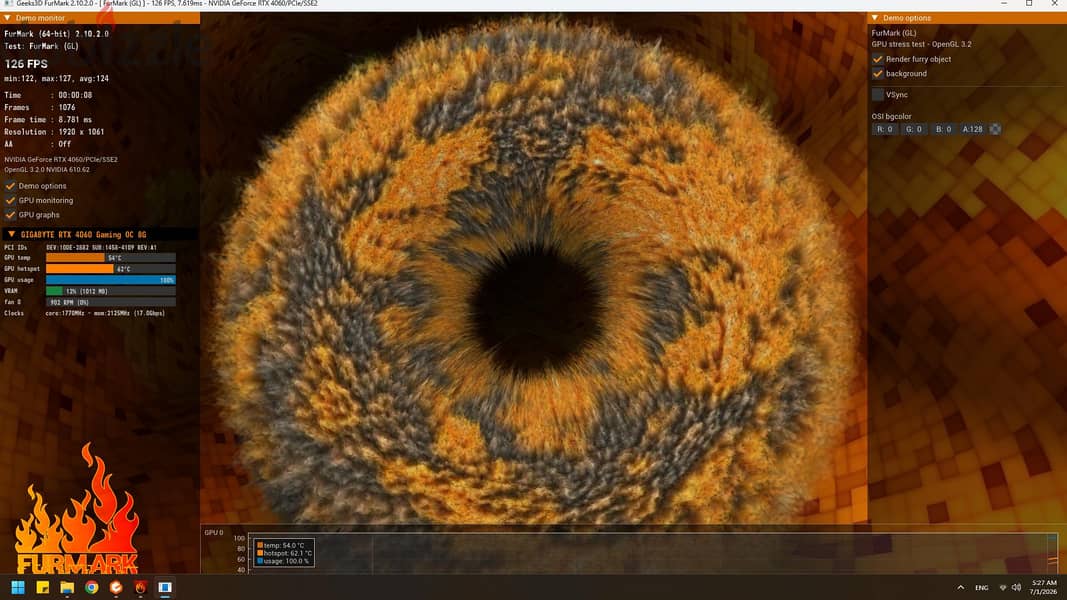Click the GPU temp orange bar
This screenshot has height=600, width=1067.
75,258
